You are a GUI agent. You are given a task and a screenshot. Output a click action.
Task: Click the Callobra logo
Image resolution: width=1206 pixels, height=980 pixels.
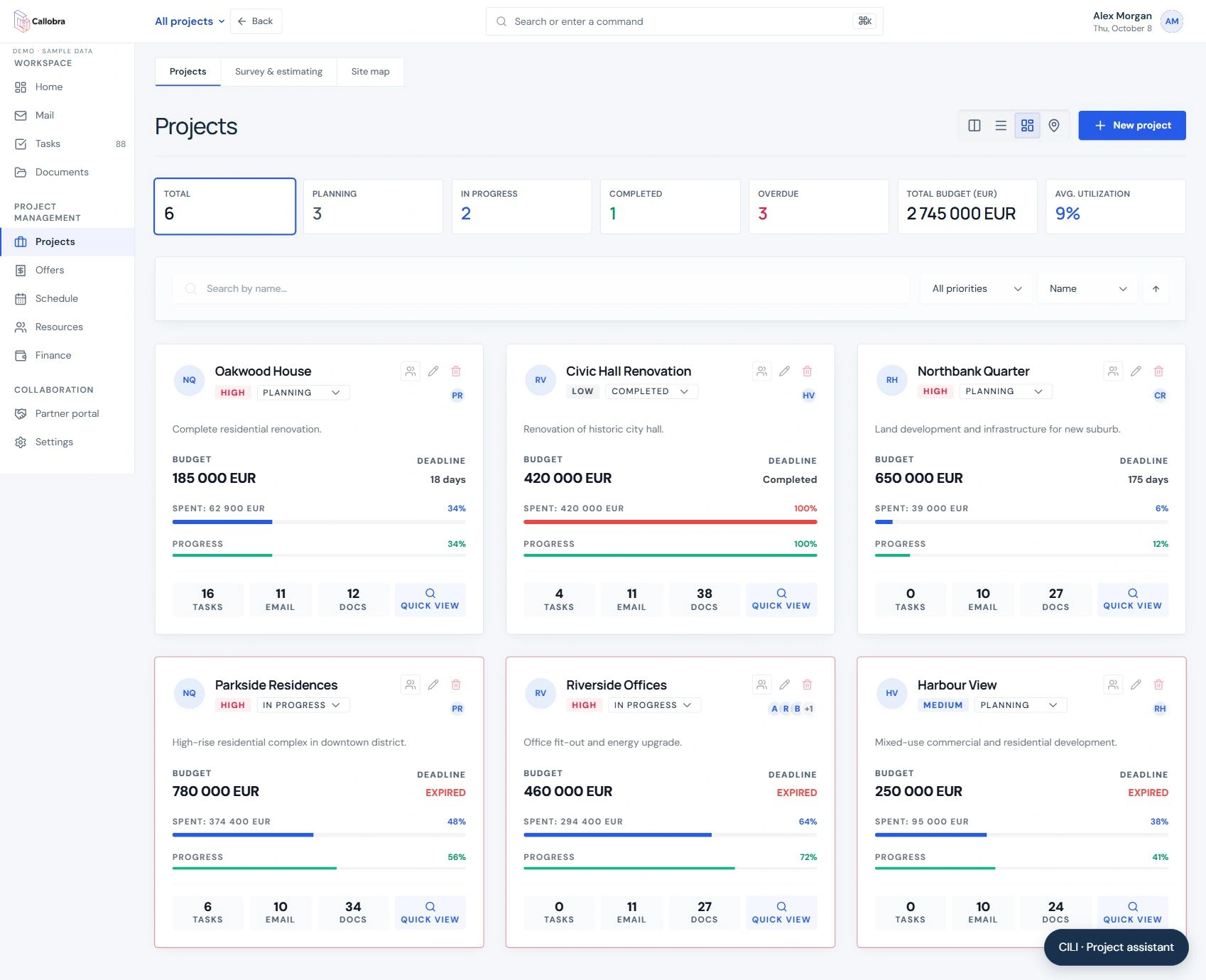[x=40, y=21]
